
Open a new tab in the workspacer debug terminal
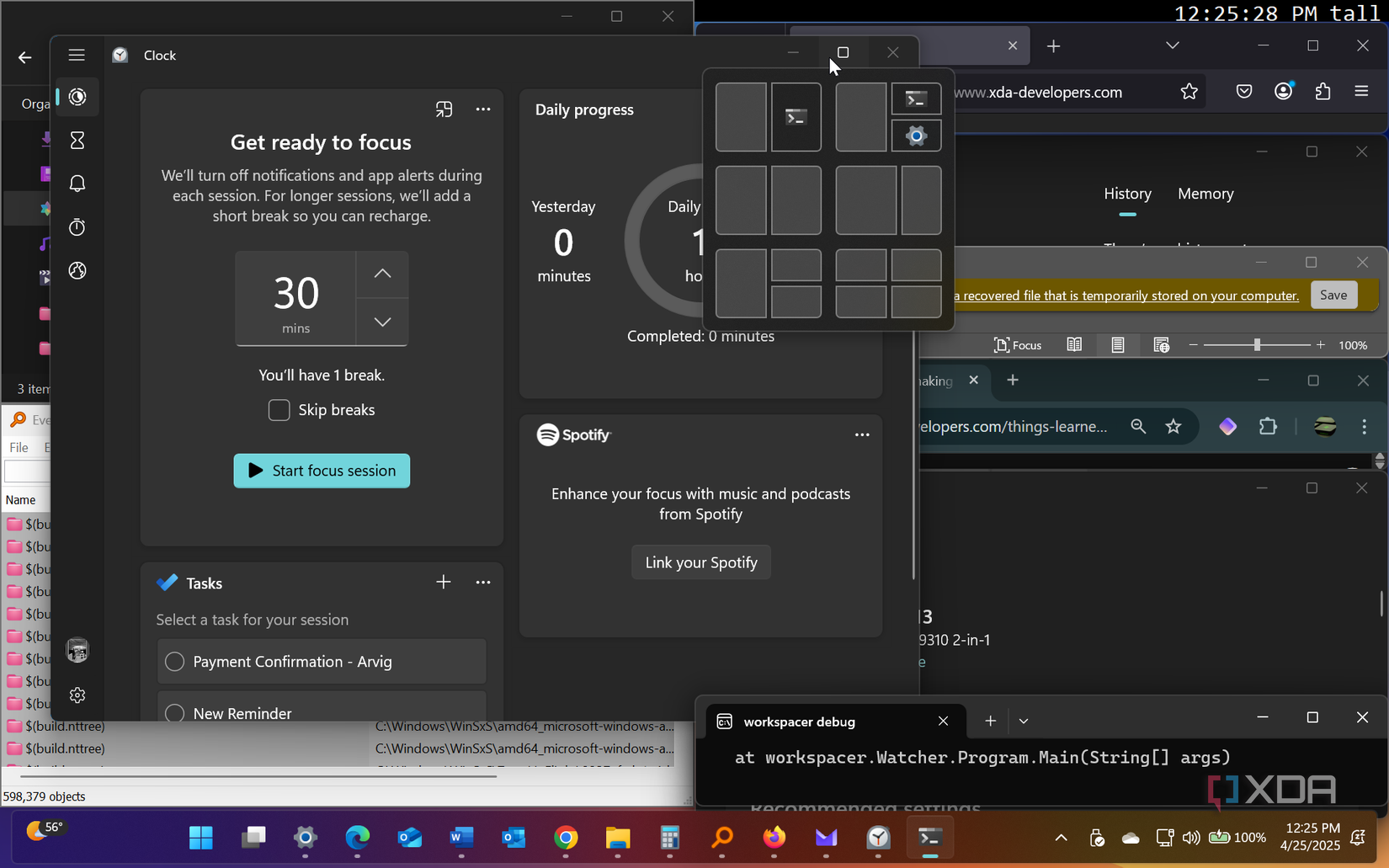990,722
